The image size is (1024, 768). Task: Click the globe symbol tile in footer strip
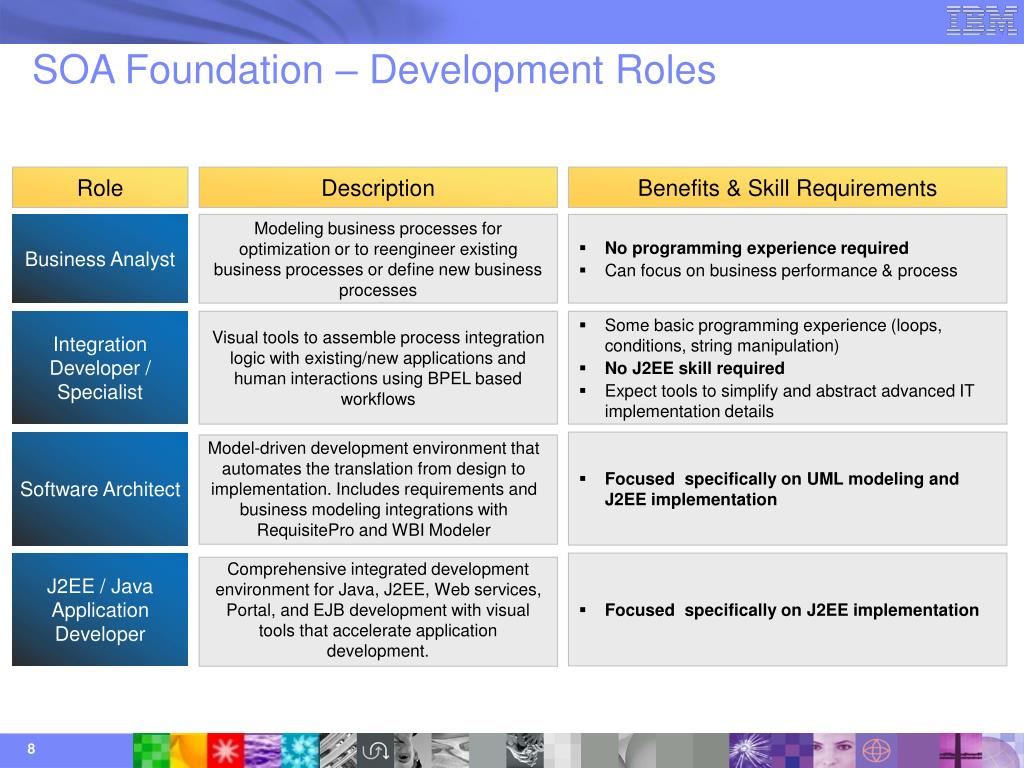[x=876, y=750]
